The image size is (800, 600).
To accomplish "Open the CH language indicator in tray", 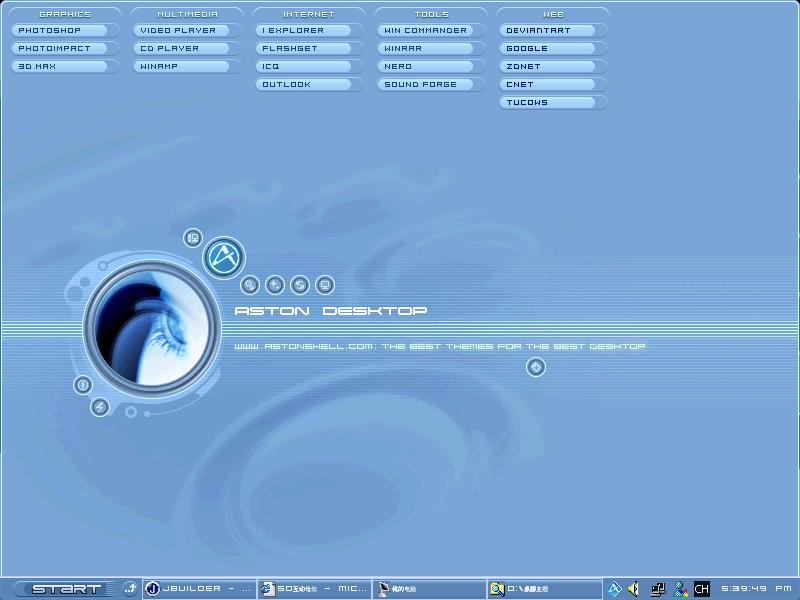I will pyautogui.click(x=701, y=589).
